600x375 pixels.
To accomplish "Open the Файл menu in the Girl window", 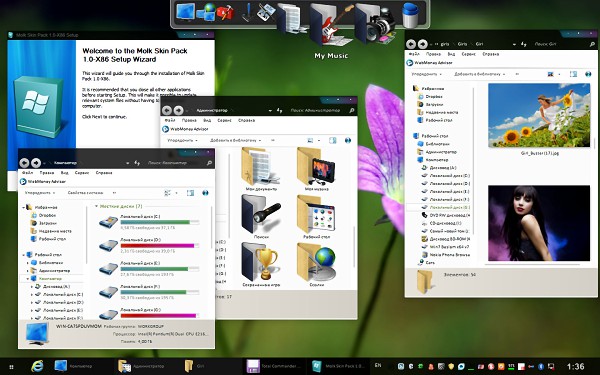I will tap(414, 54).
